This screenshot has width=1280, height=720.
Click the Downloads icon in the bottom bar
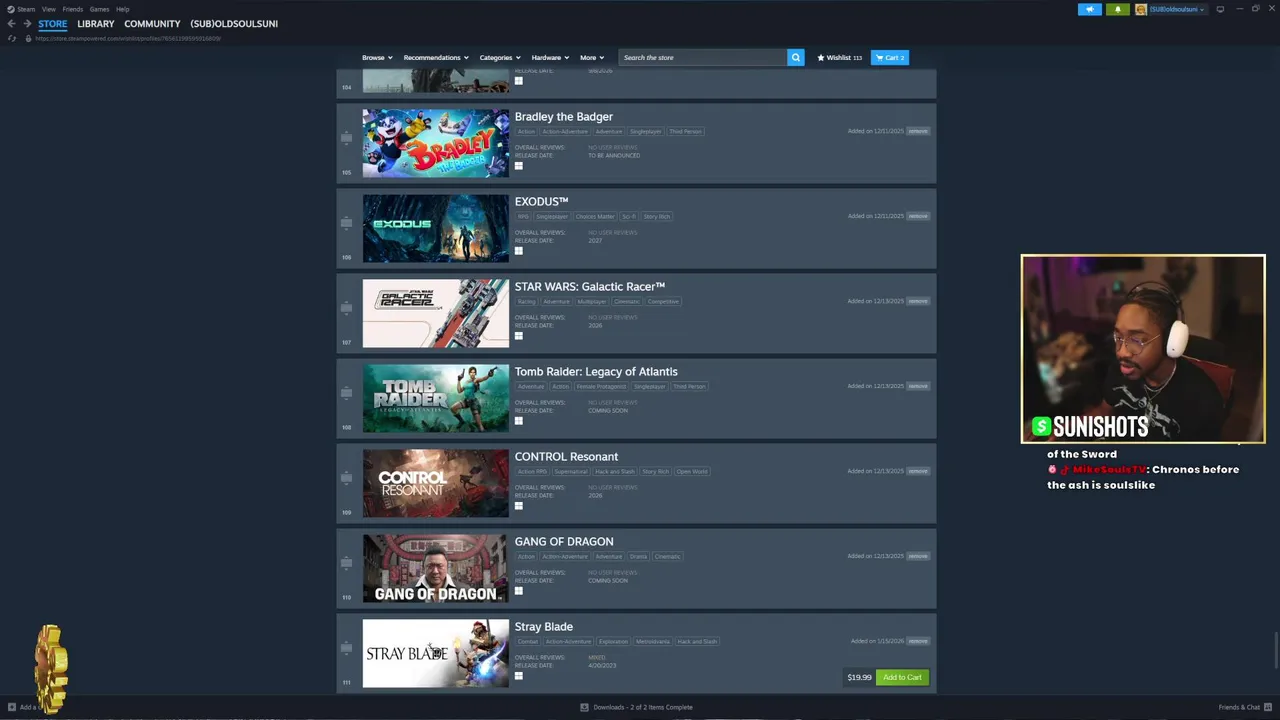585,707
